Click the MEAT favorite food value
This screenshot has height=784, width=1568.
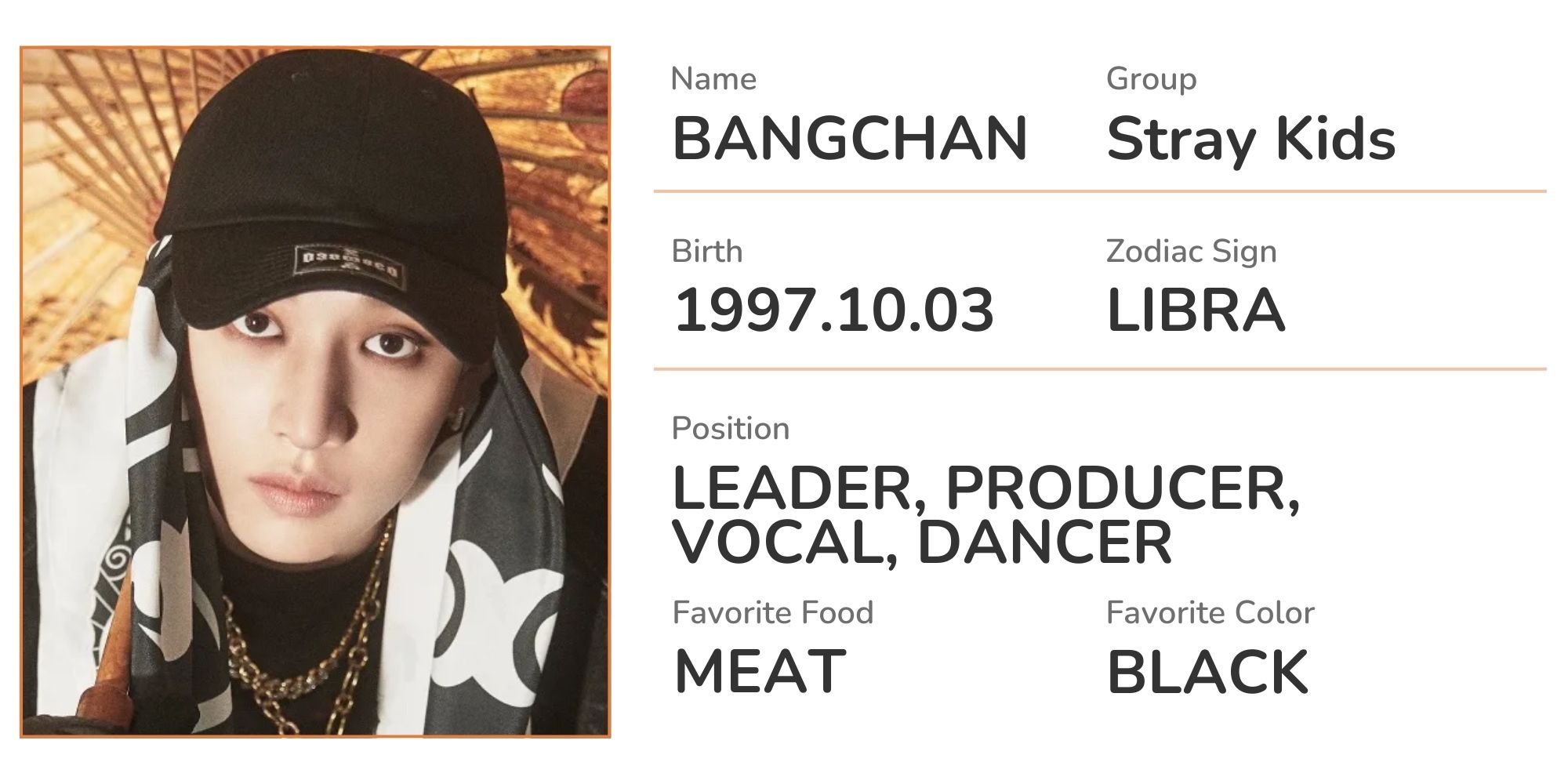[760, 672]
